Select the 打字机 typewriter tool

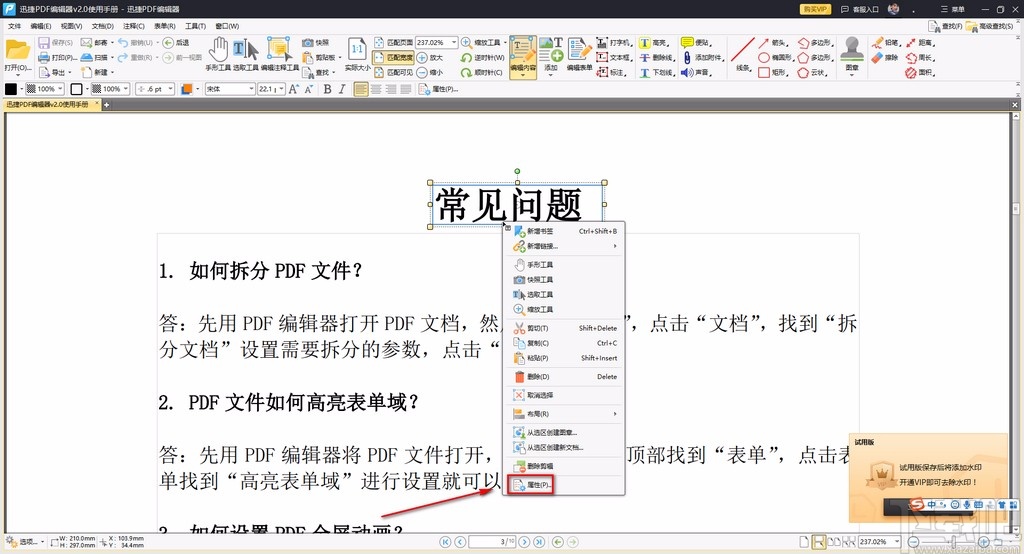[614, 42]
